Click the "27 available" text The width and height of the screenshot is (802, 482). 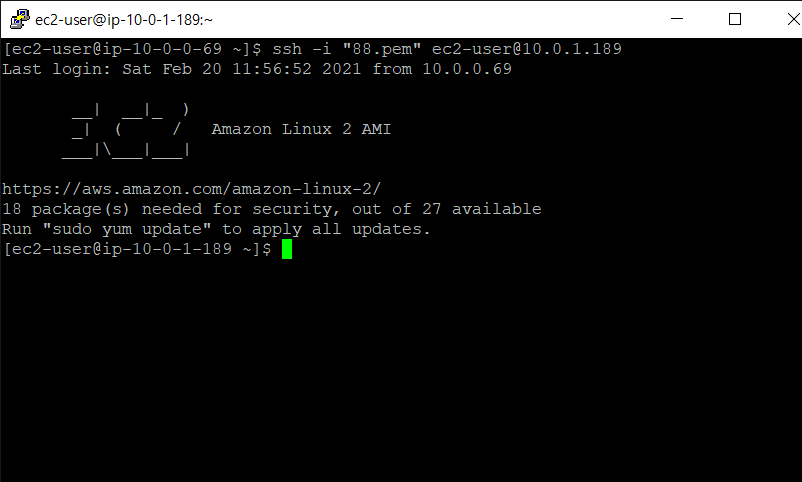[482, 209]
